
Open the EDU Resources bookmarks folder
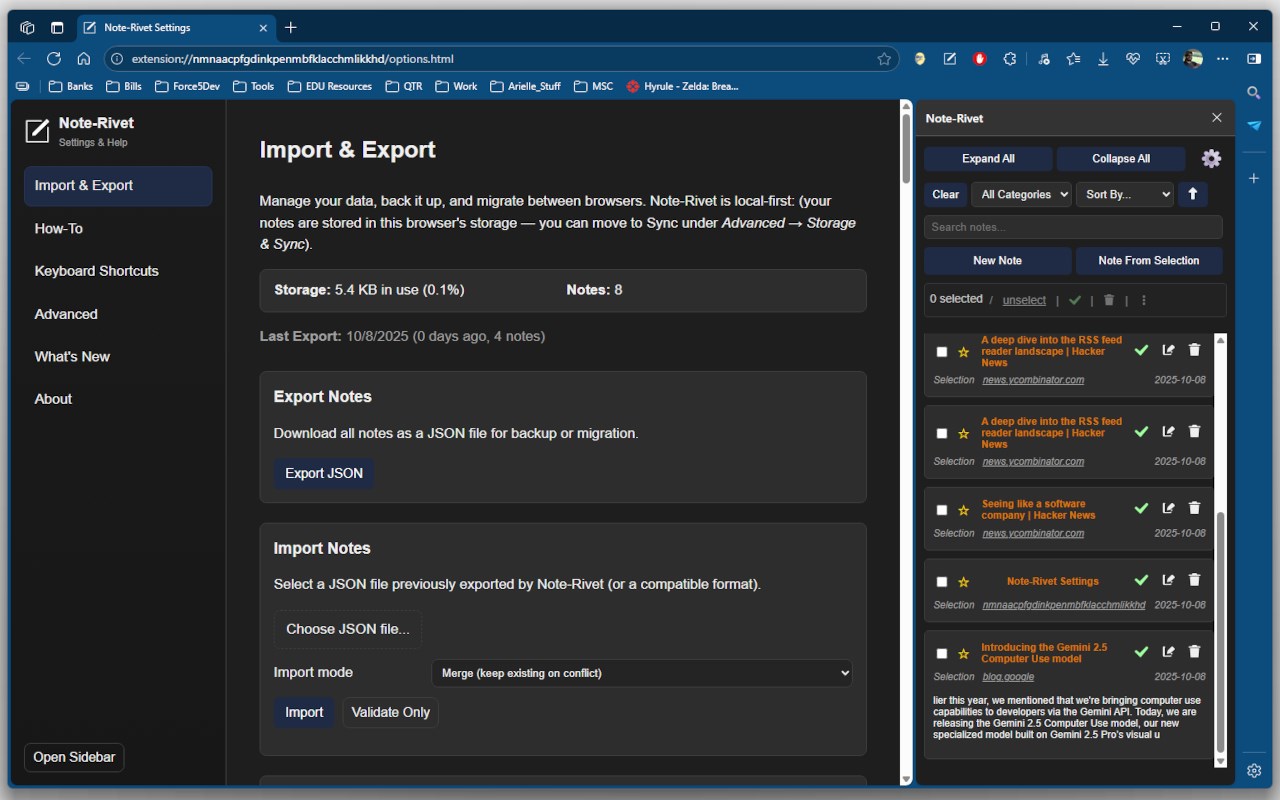329,86
